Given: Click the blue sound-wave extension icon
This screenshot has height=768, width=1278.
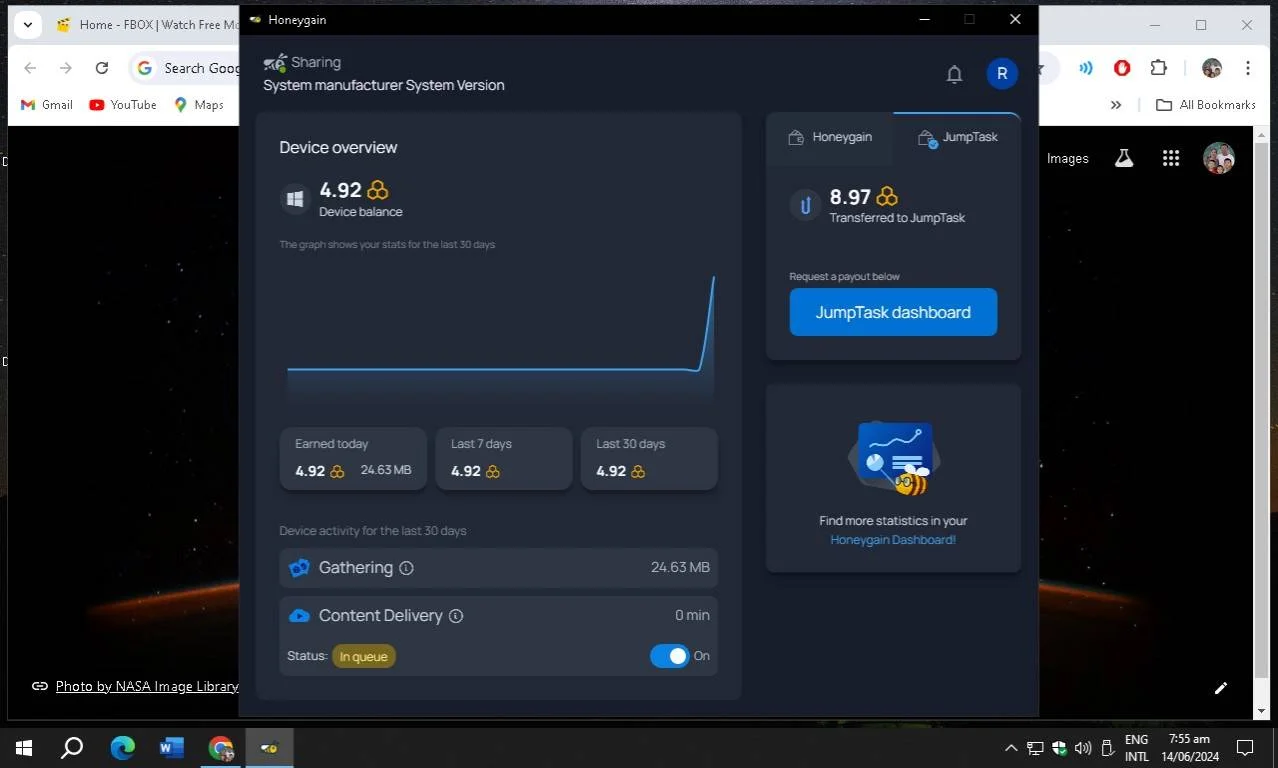Looking at the screenshot, I should coord(1085,68).
